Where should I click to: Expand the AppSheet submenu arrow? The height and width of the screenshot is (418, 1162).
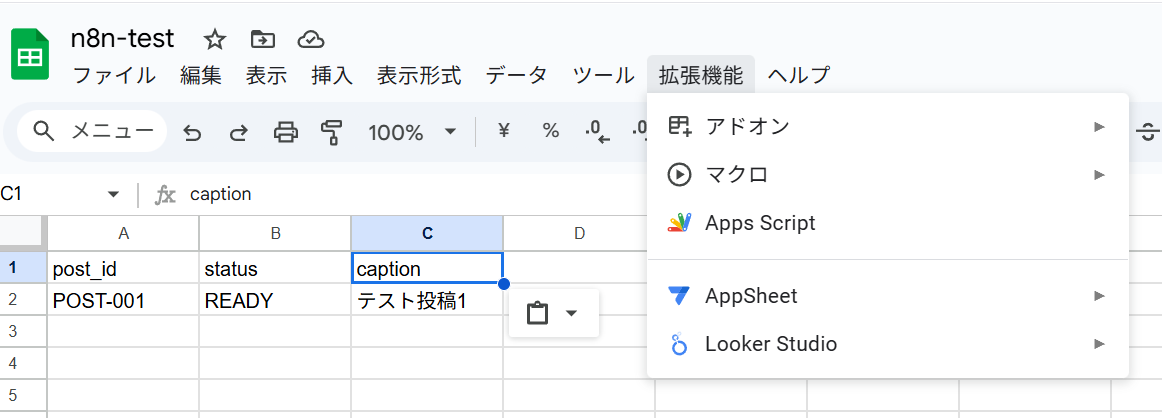[1100, 296]
